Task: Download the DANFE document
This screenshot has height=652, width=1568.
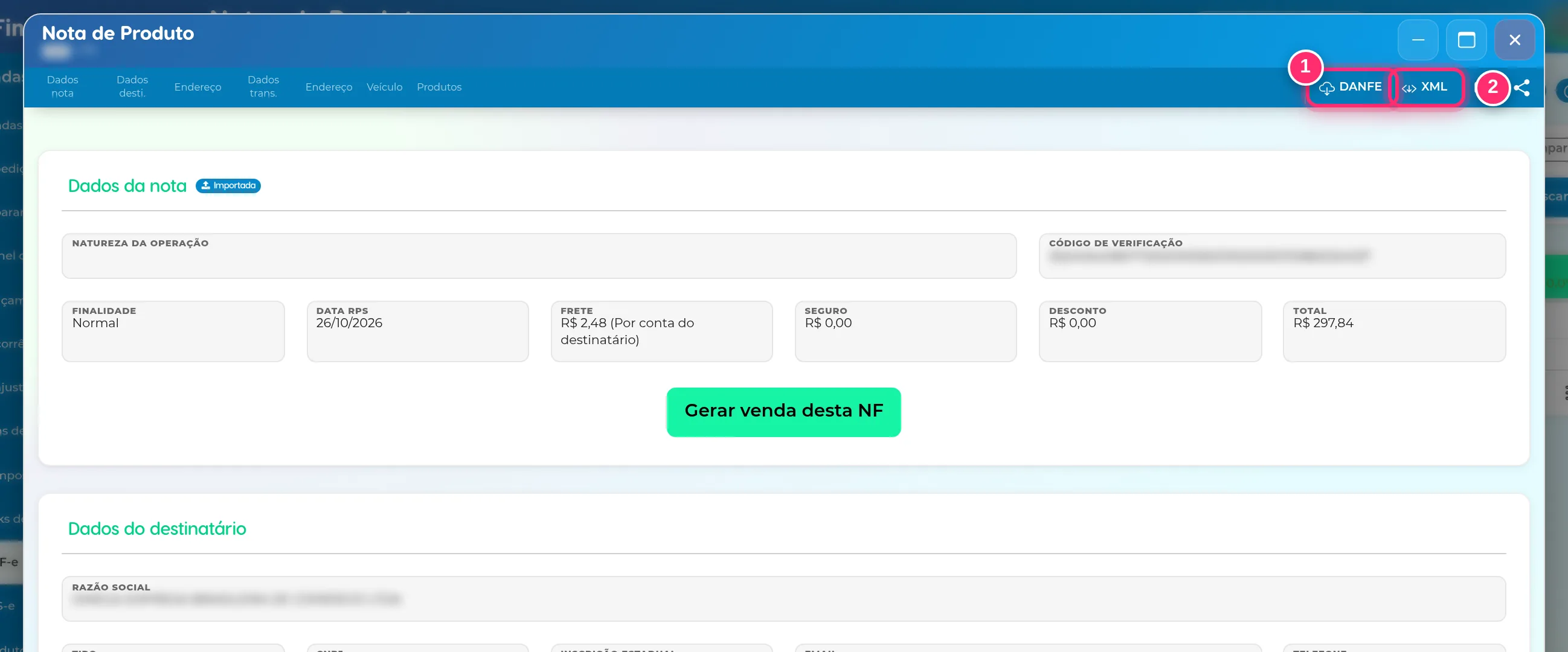Action: point(1350,87)
